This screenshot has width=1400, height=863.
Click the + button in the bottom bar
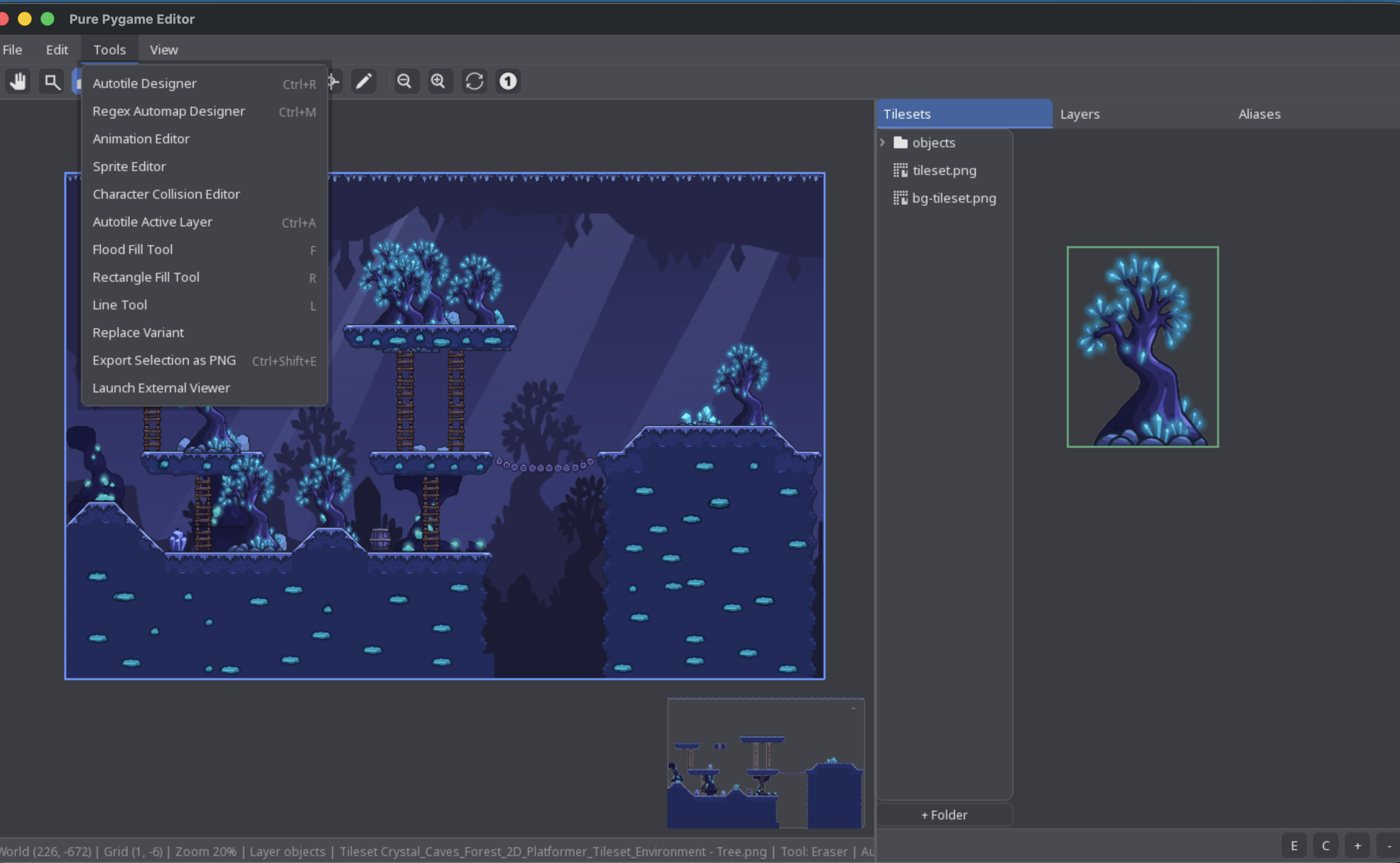pyautogui.click(x=1358, y=845)
